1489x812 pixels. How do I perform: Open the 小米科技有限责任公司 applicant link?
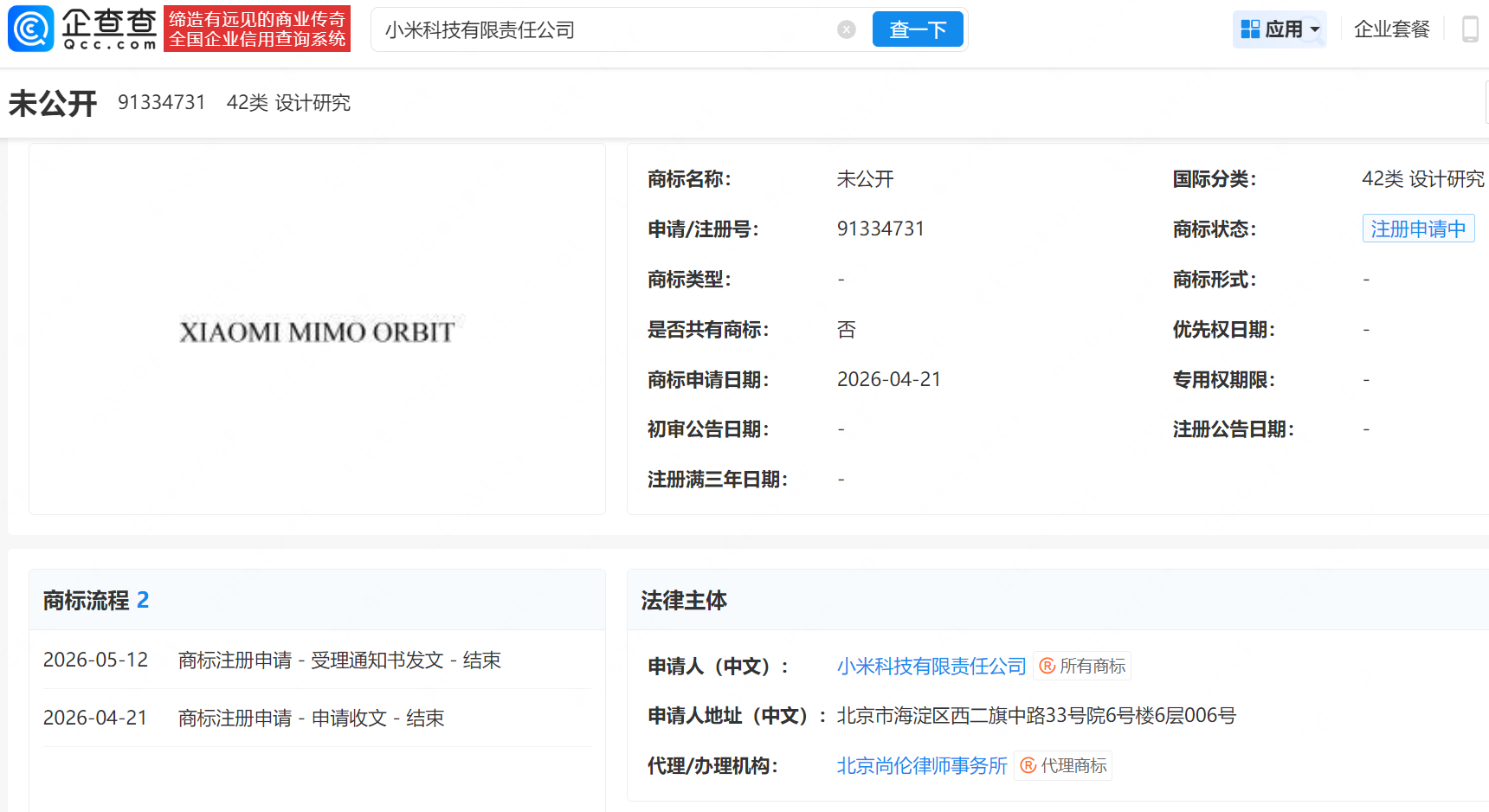coord(931,666)
